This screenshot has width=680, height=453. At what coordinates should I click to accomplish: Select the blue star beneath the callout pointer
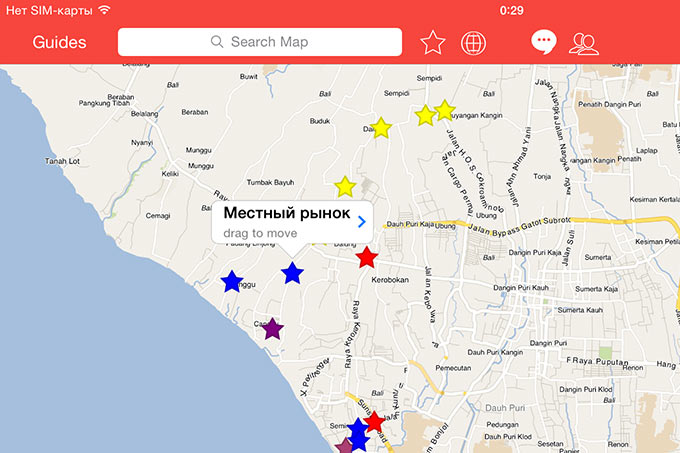[x=292, y=273]
